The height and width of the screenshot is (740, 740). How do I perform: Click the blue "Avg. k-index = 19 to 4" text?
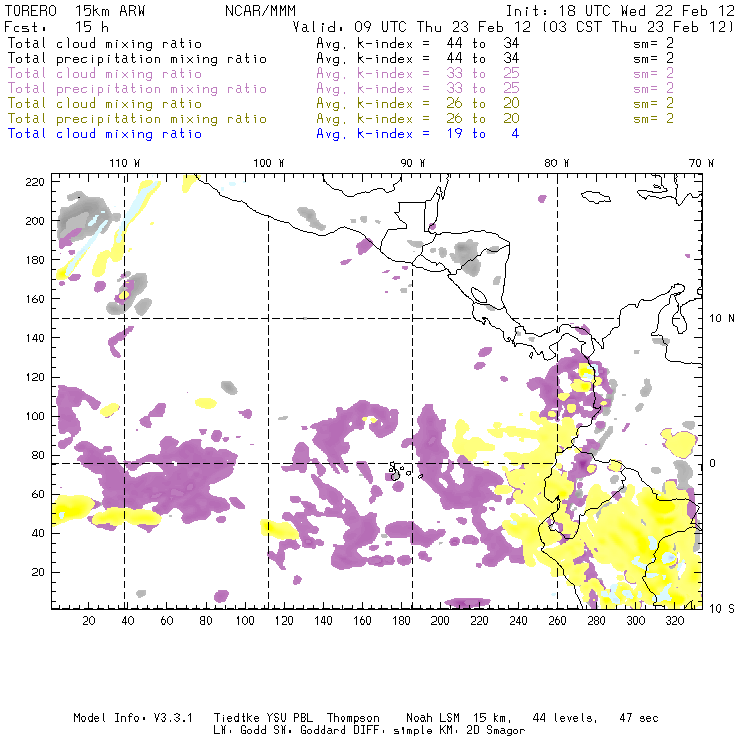coord(418,134)
